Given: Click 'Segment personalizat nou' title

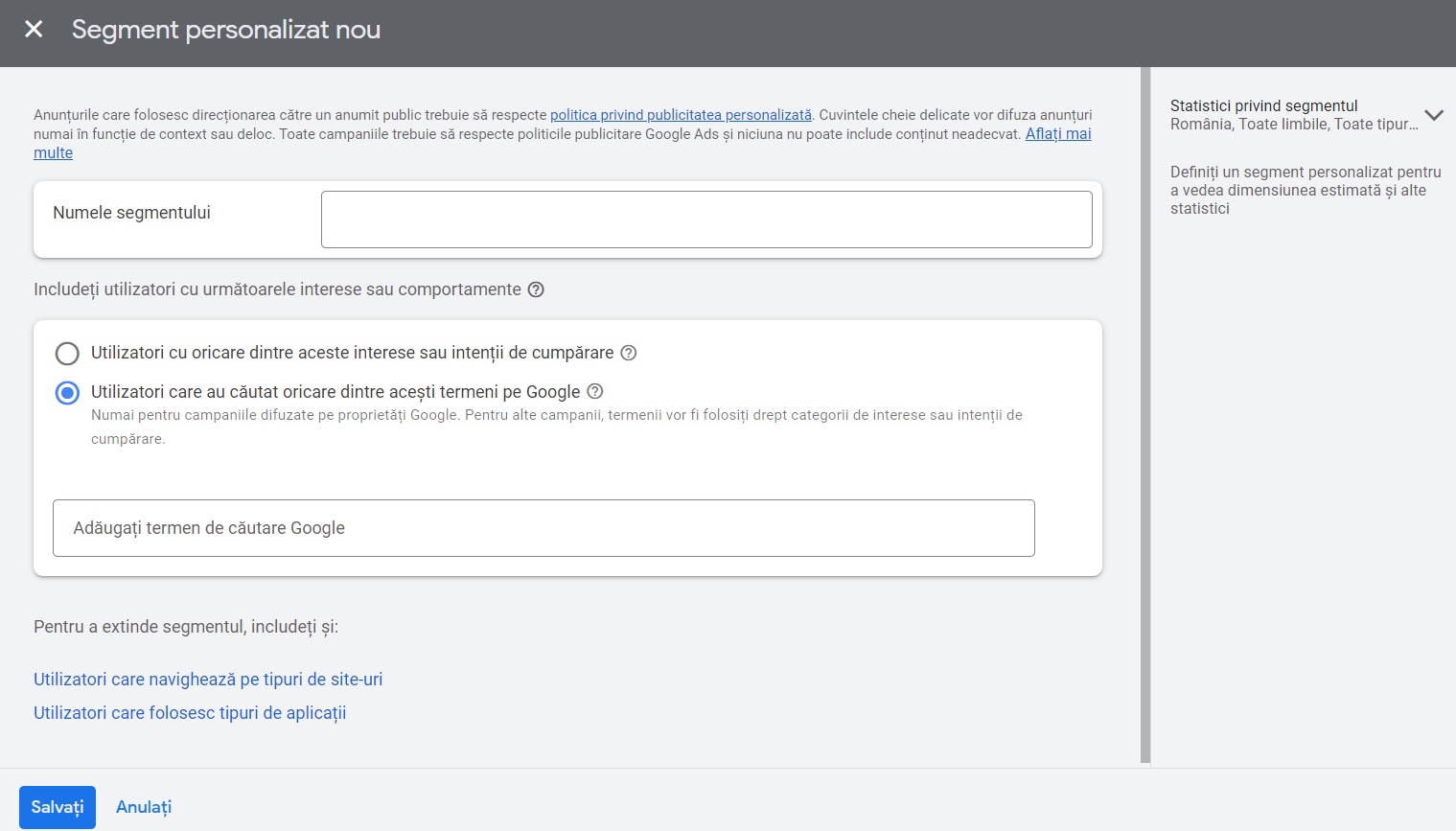Looking at the screenshot, I should click(226, 30).
